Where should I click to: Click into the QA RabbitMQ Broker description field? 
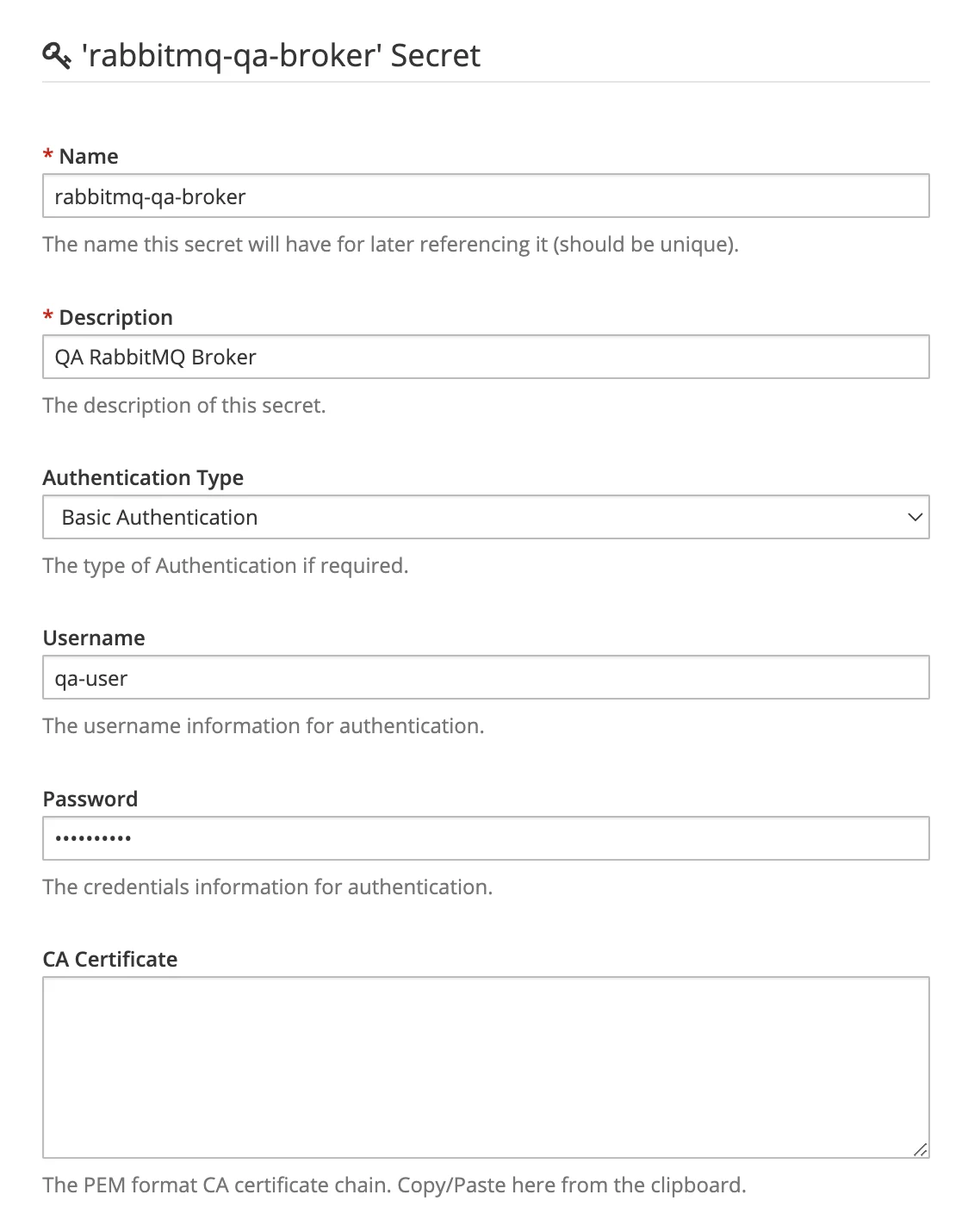485,357
